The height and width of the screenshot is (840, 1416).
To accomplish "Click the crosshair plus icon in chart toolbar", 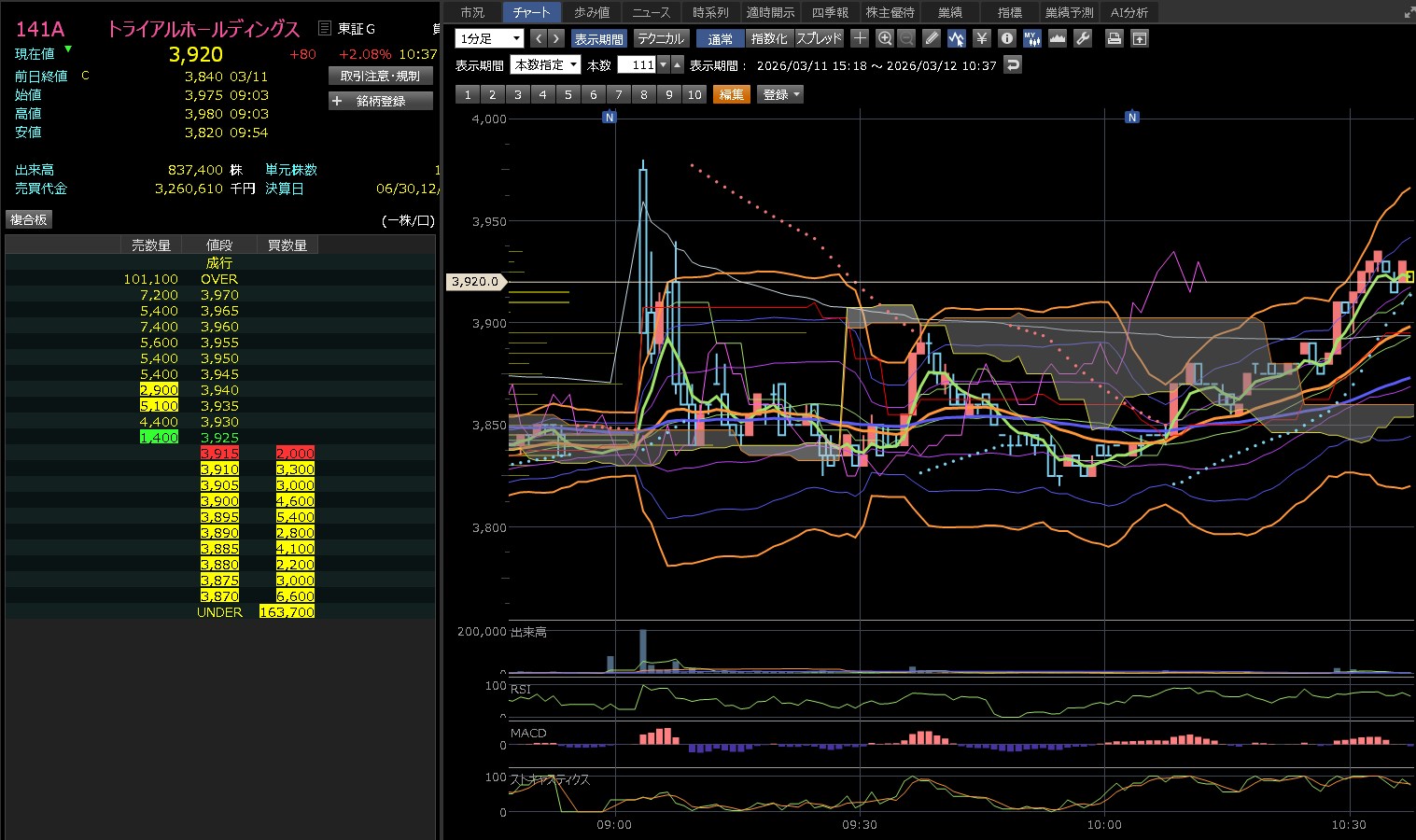I will pos(860,38).
